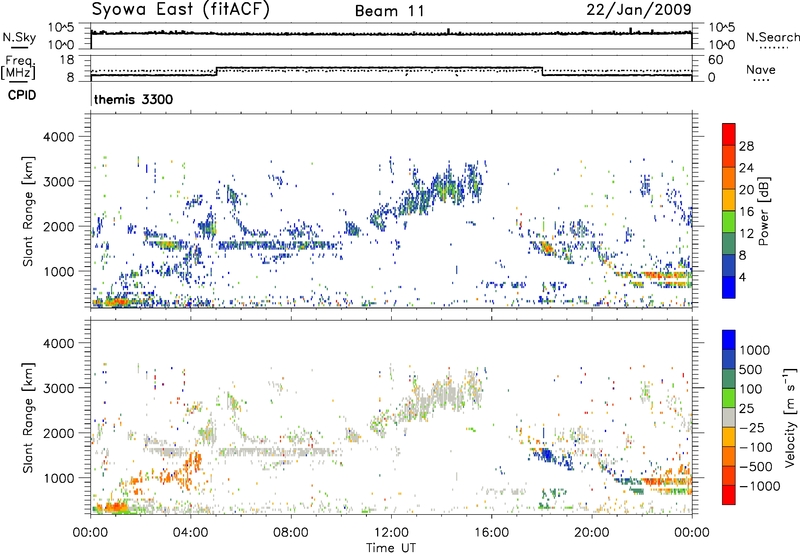The image size is (800, 554).
Task: Click the '1000' range tick of velocity panel
Action: [58, 478]
